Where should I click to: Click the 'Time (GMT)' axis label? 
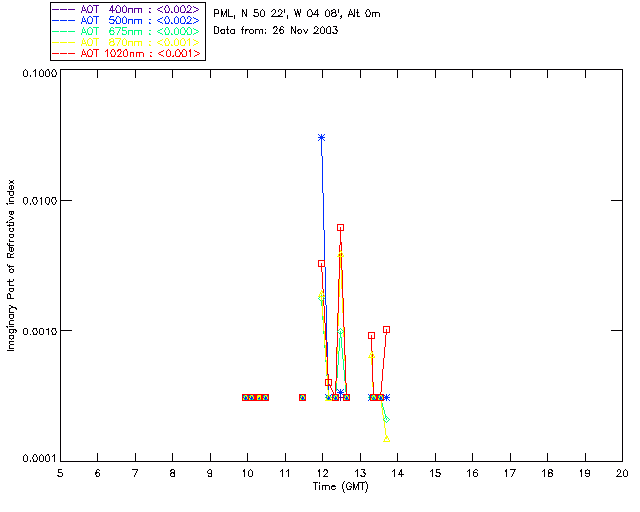tap(341, 487)
